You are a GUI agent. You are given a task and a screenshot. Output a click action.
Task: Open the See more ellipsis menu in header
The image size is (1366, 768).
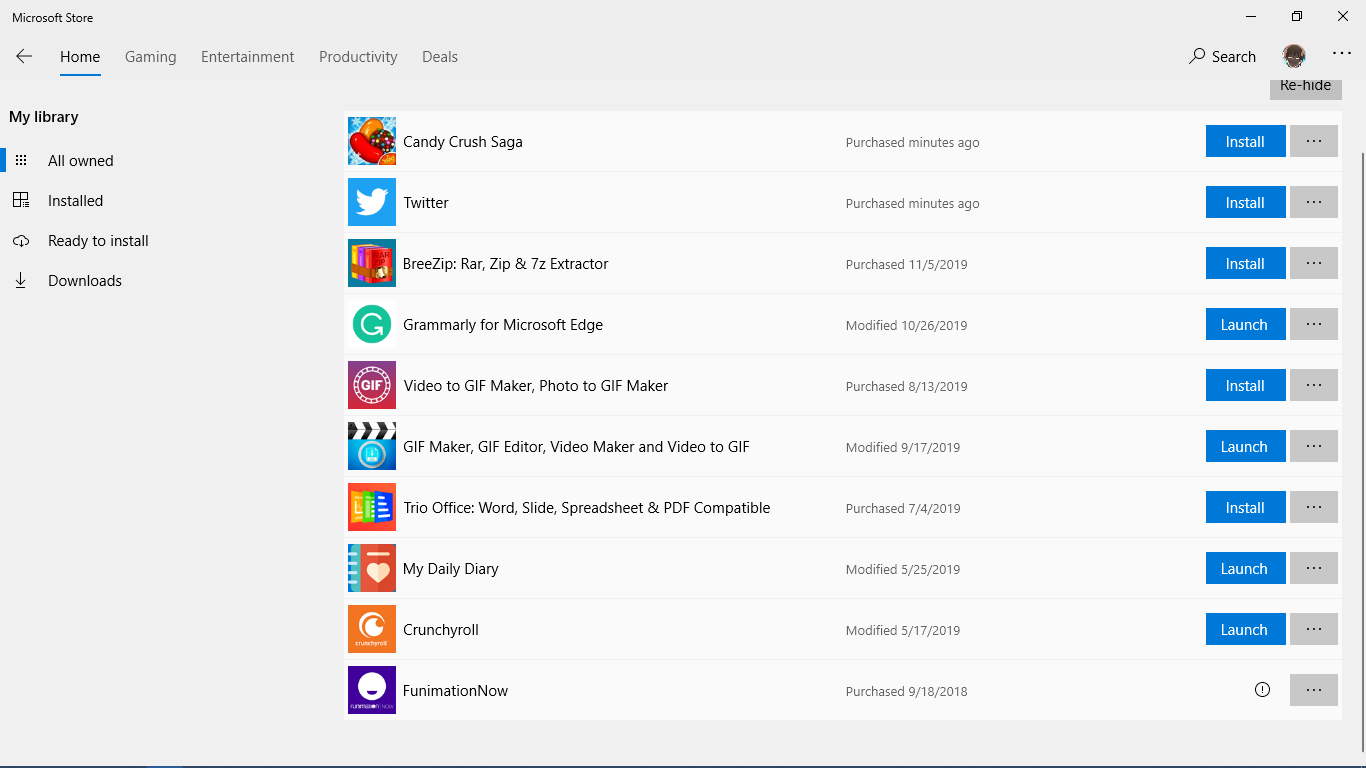point(1341,54)
